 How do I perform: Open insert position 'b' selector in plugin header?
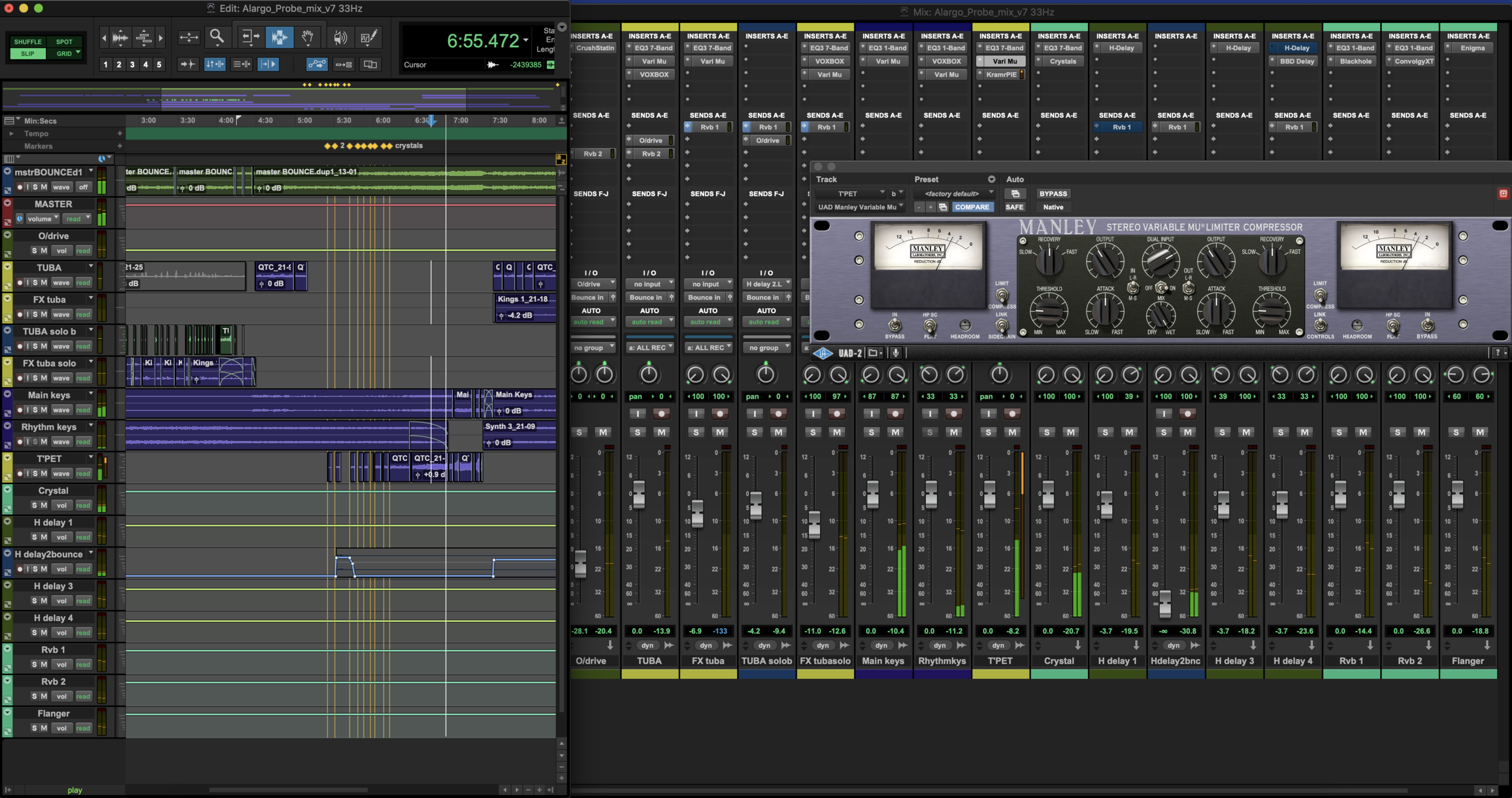(896, 194)
